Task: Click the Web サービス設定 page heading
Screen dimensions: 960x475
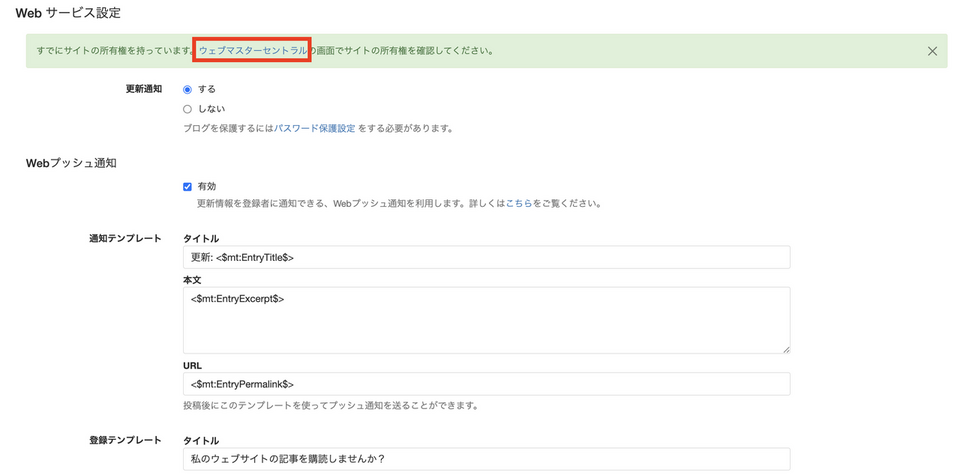Action: click(x=68, y=13)
